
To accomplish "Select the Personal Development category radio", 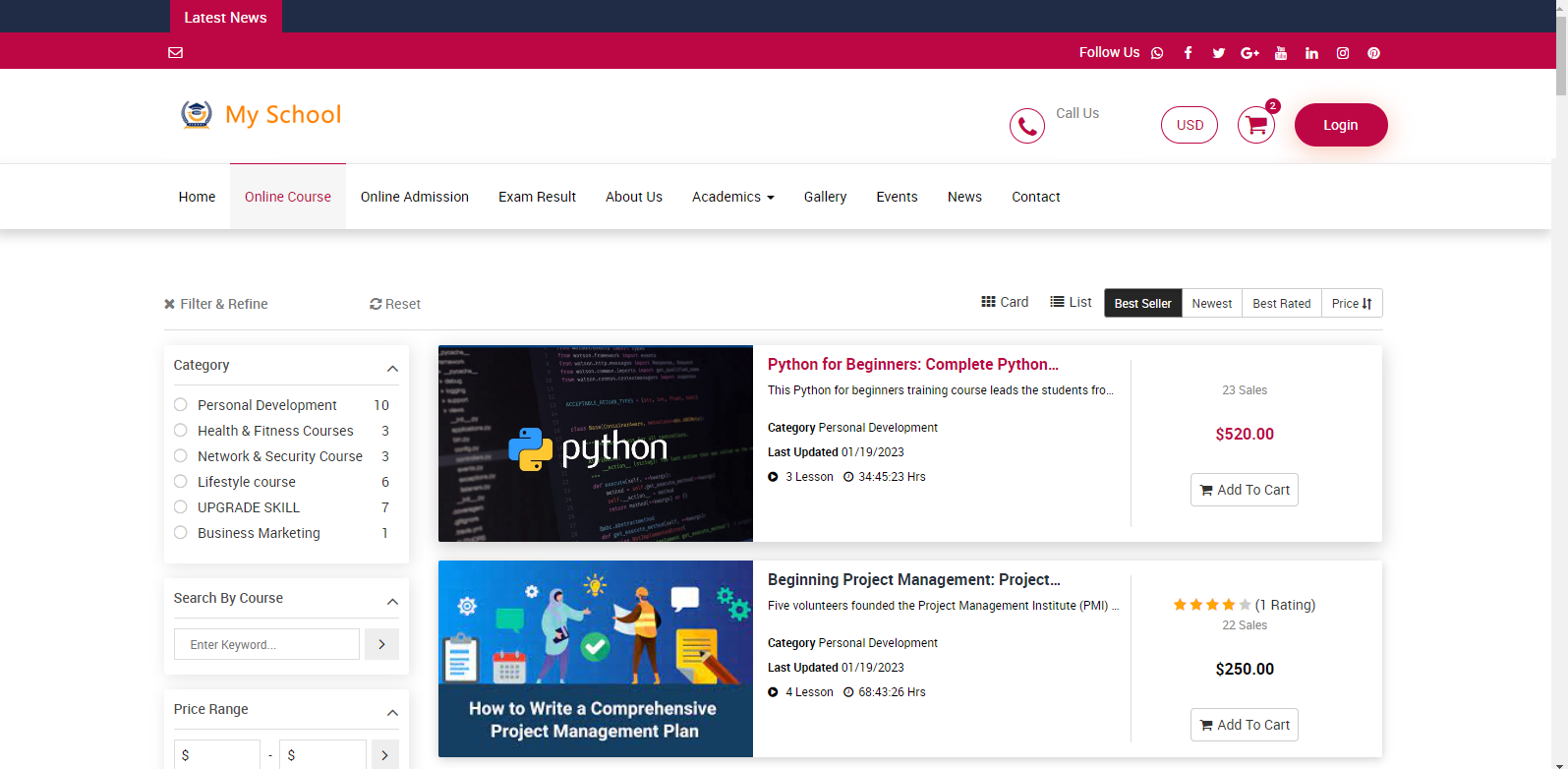I will (x=181, y=404).
